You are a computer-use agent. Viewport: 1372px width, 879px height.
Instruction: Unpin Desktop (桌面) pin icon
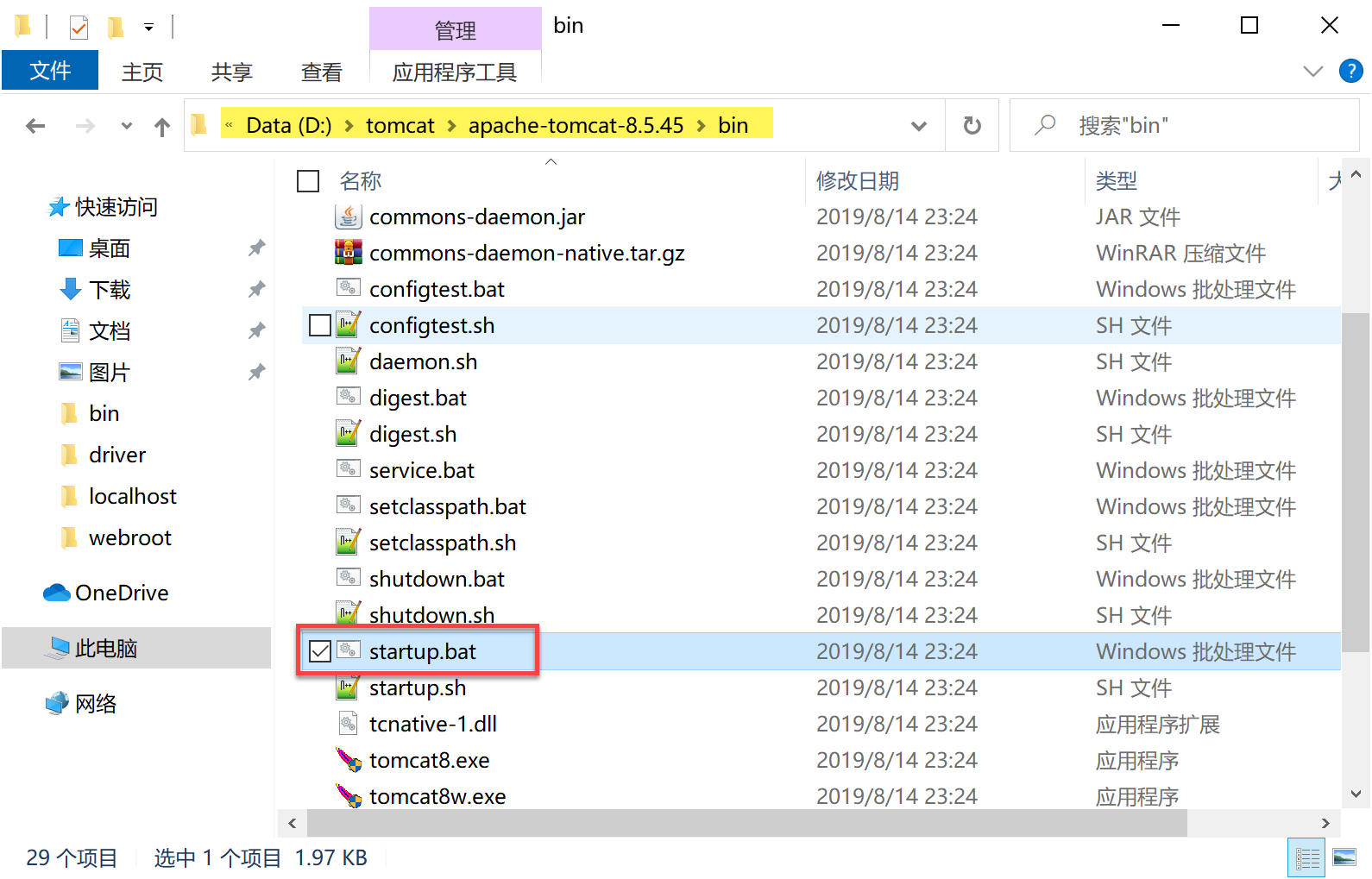256,248
